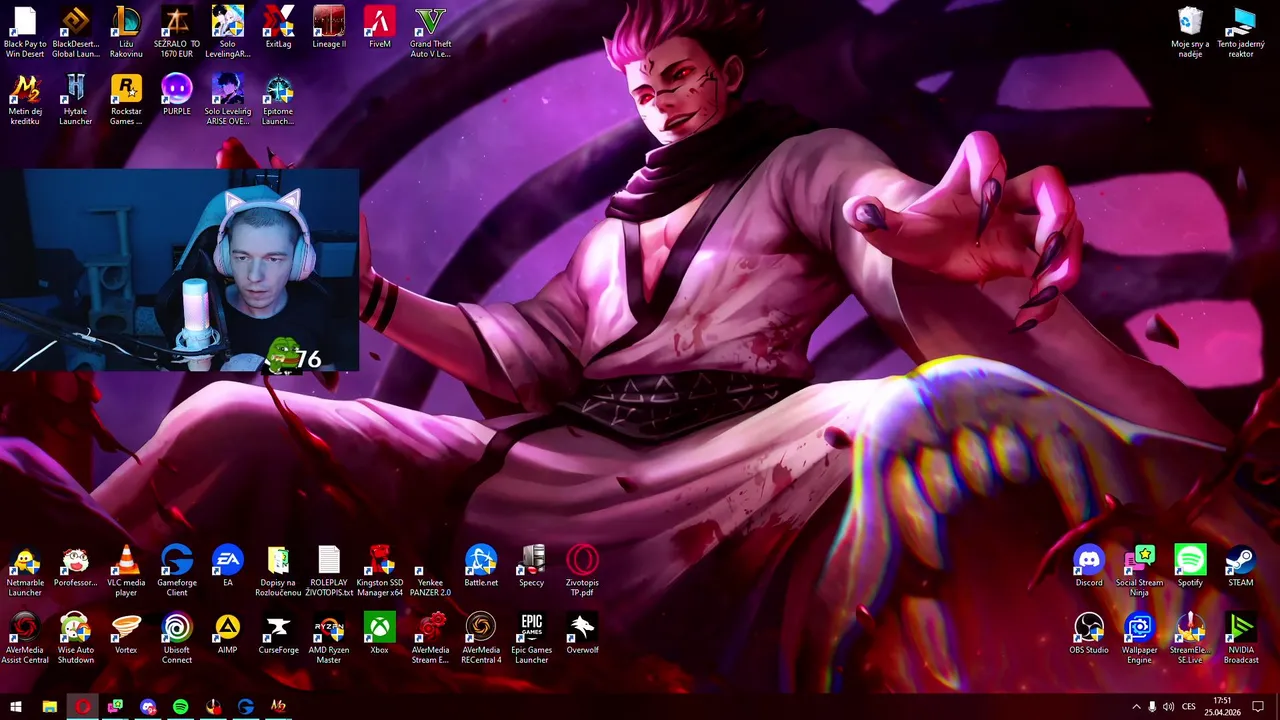1280x720 pixels.
Task: Open the clock showing 17:51
Action: click(x=1222, y=706)
